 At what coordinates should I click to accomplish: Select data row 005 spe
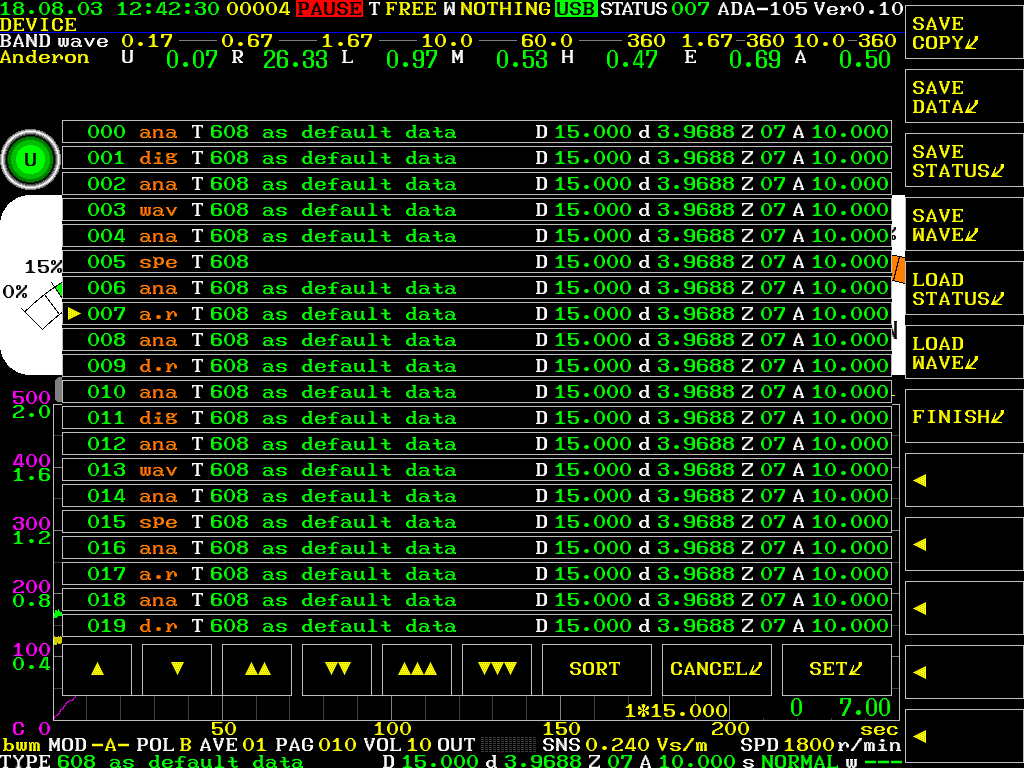pyautogui.click(x=477, y=262)
